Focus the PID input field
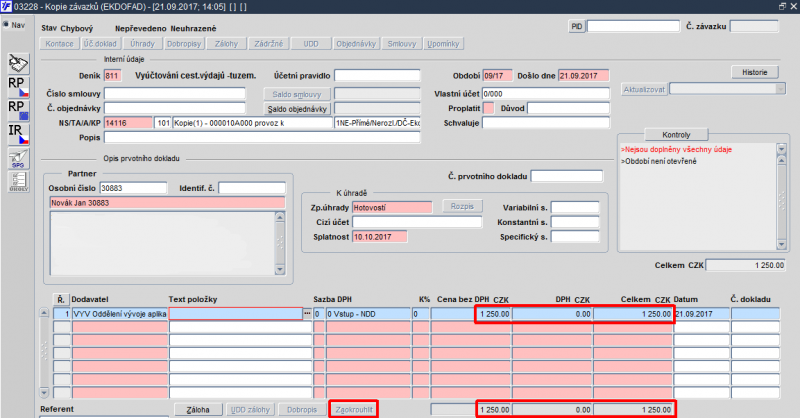The width and height of the screenshot is (800, 418). point(633,26)
